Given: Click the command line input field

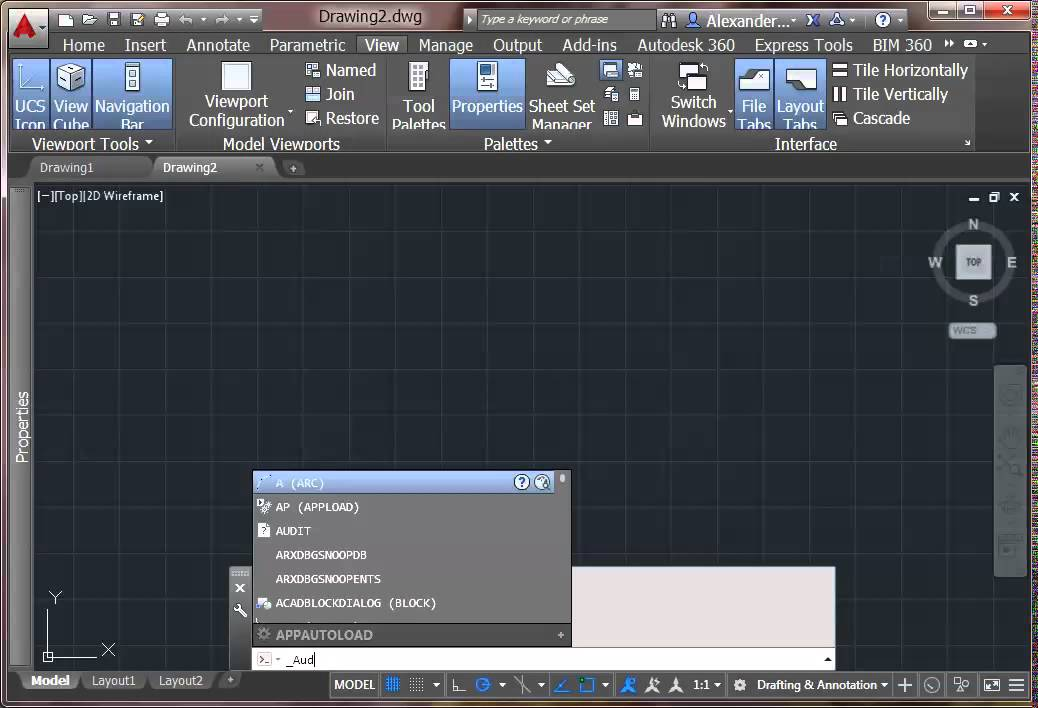Looking at the screenshot, I should coord(543,660).
